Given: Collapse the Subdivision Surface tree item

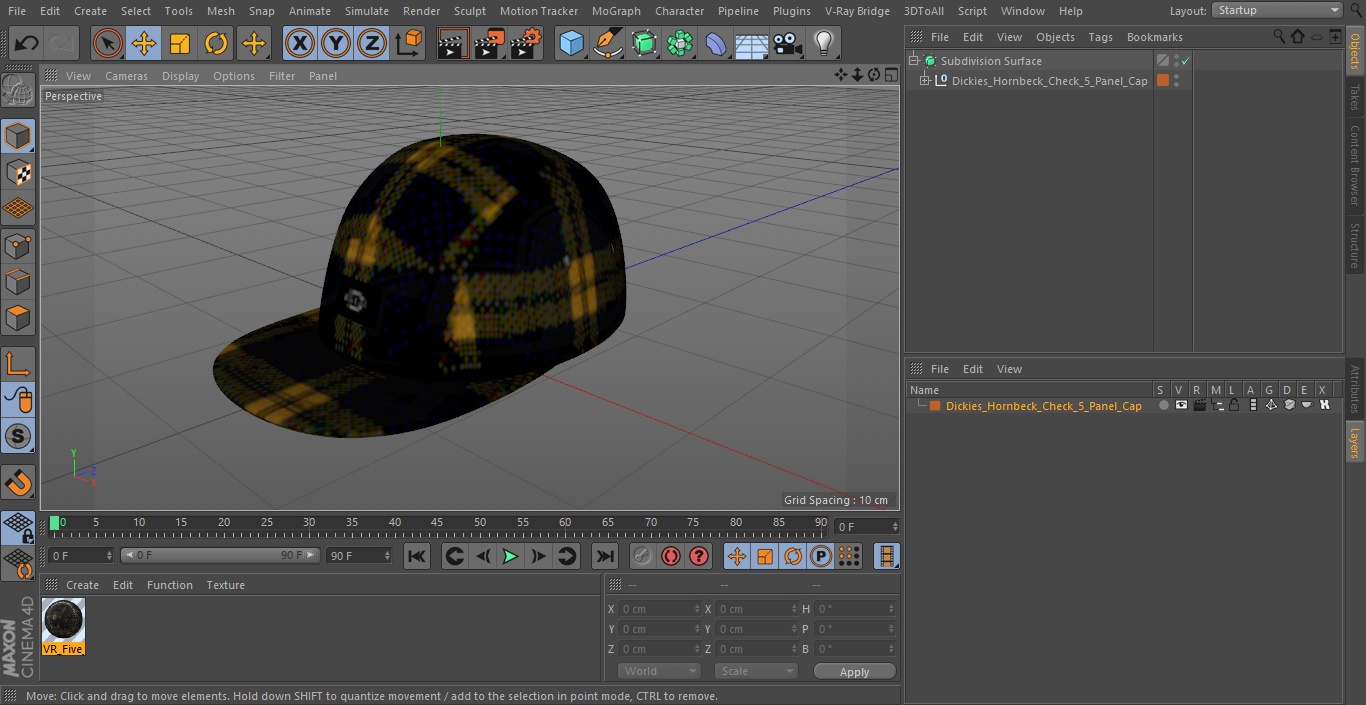Looking at the screenshot, I should tap(914, 61).
